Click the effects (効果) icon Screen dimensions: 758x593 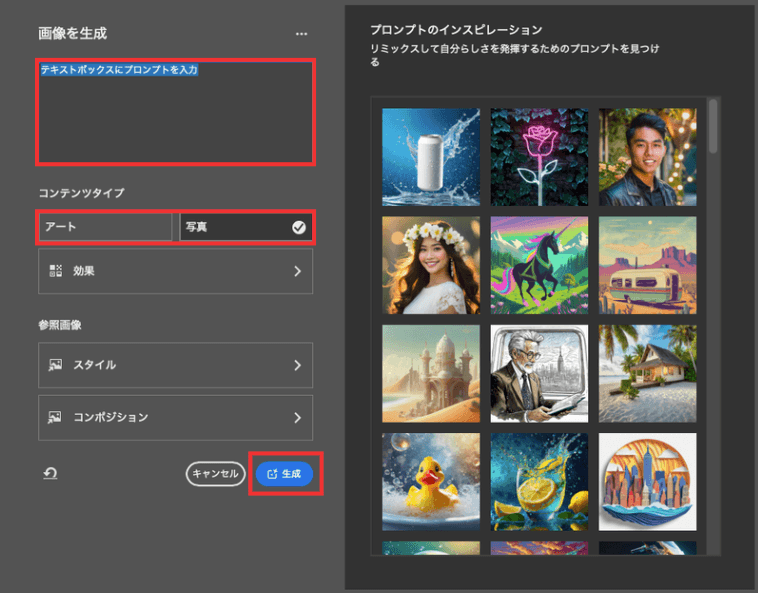56,270
